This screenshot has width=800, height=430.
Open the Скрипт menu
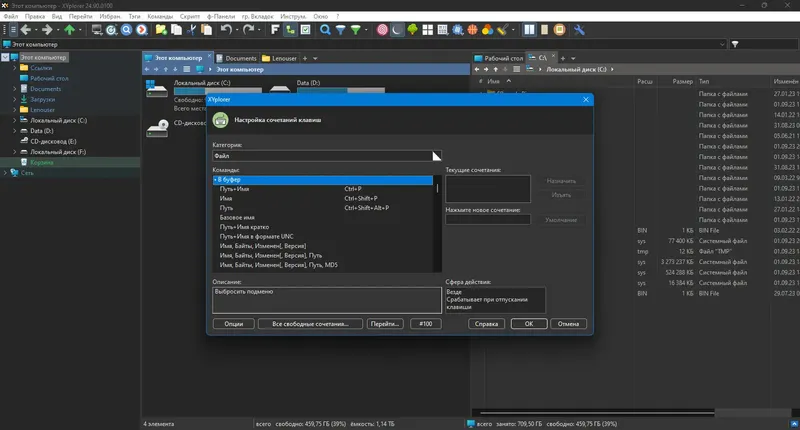(x=190, y=16)
